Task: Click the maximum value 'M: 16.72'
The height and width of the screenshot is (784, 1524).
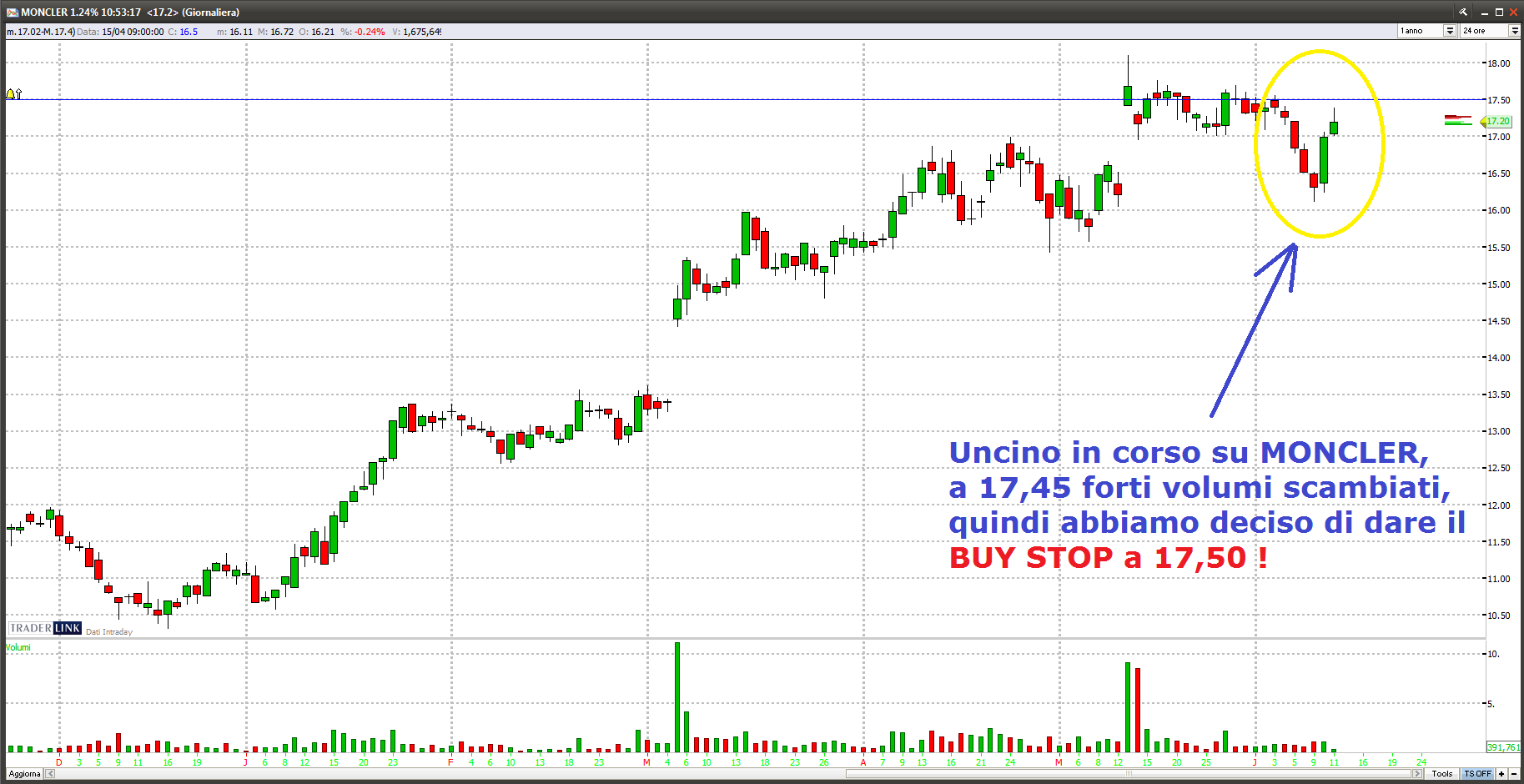Action: click(x=275, y=32)
